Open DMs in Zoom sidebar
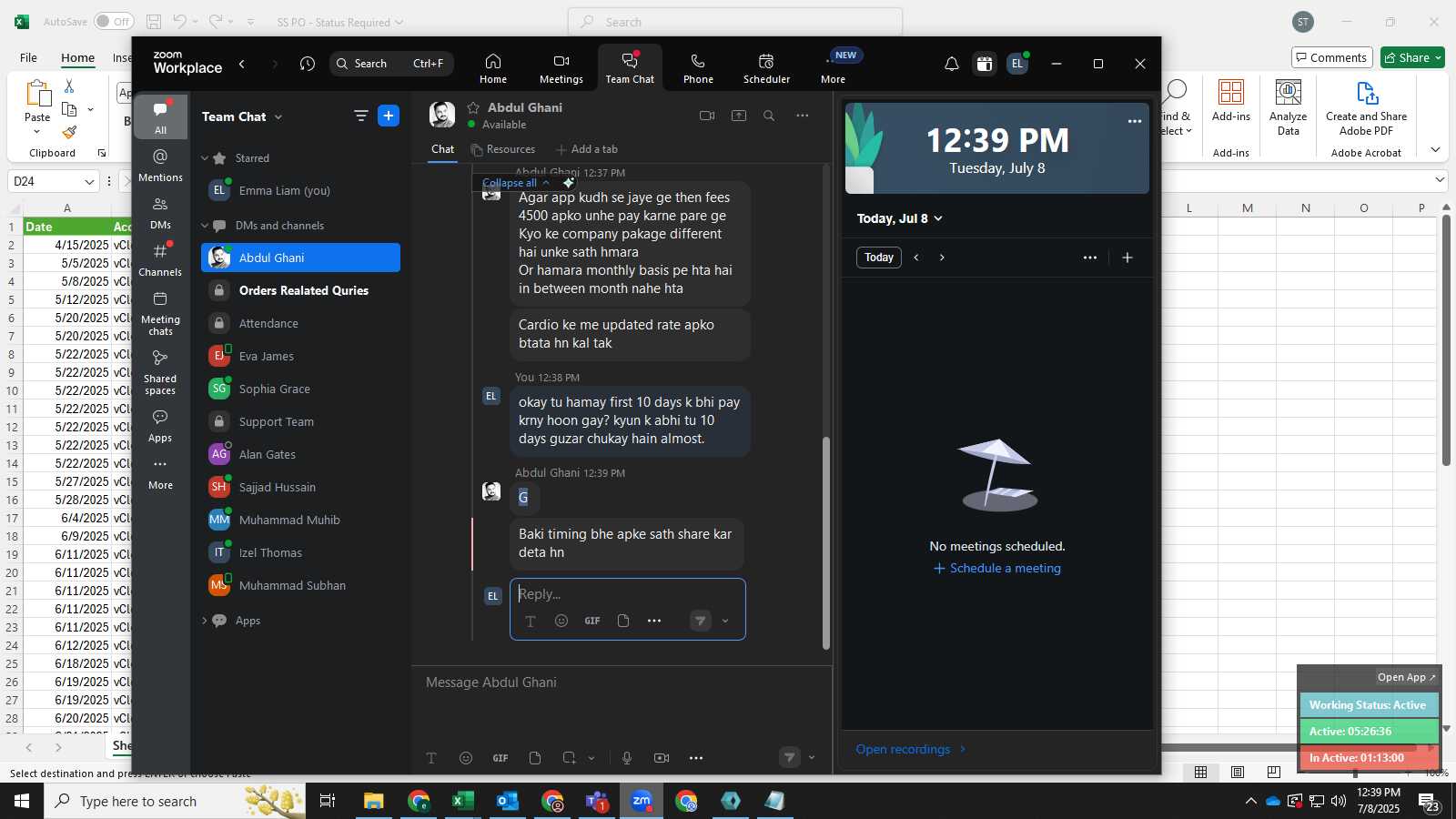1456x819 pixels. pyautogui.click(x=160, y=212)
